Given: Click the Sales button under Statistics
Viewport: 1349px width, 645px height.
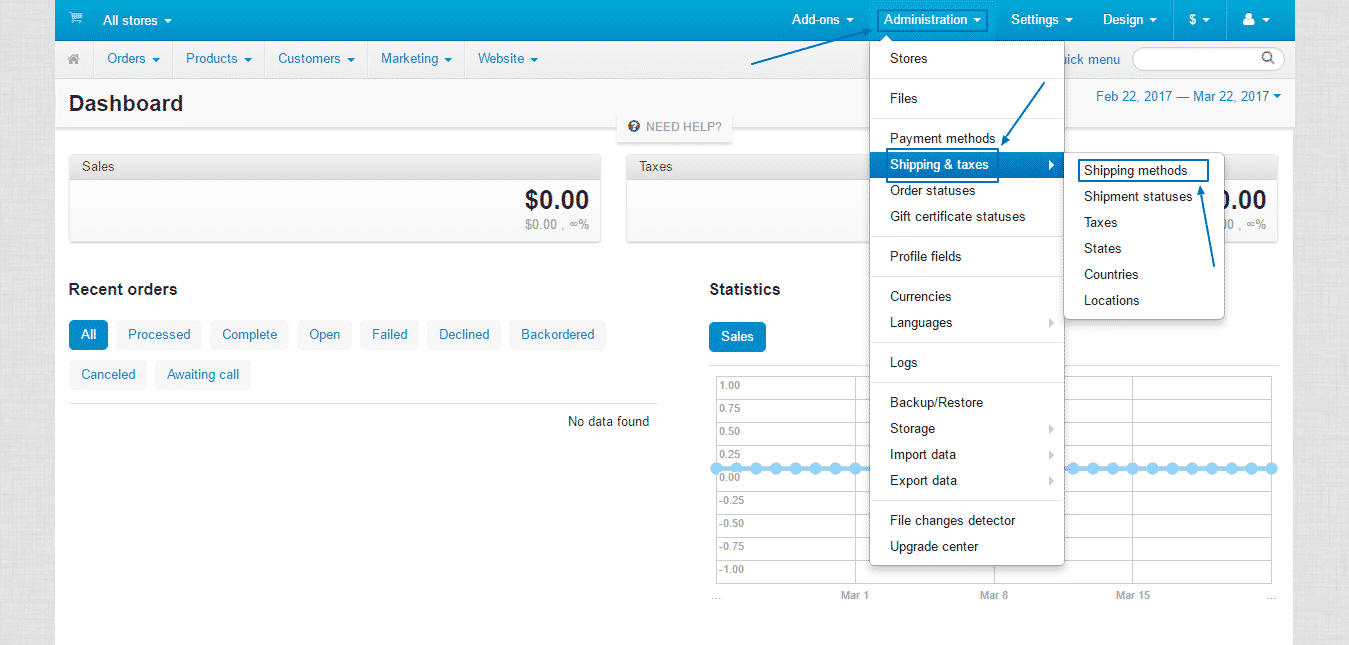Looking at the screenshot, I should [737, 337].
